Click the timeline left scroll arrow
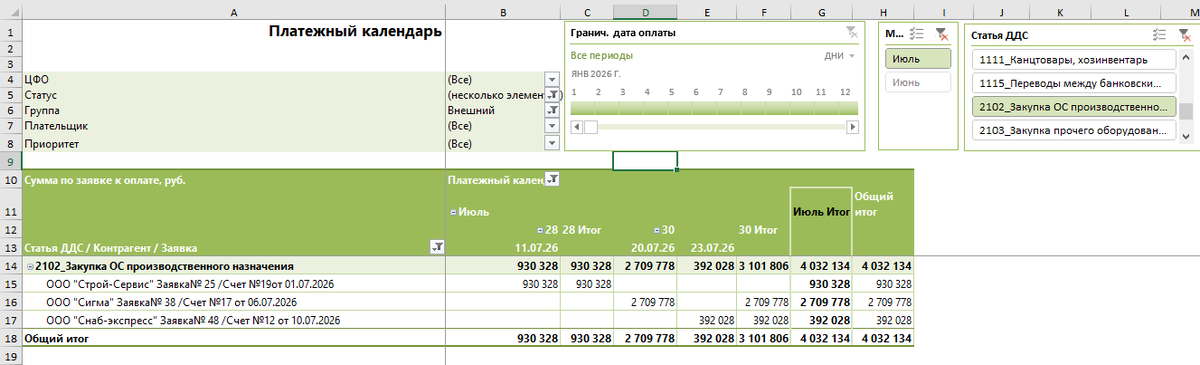1200x365 pixels. [576, 127]
